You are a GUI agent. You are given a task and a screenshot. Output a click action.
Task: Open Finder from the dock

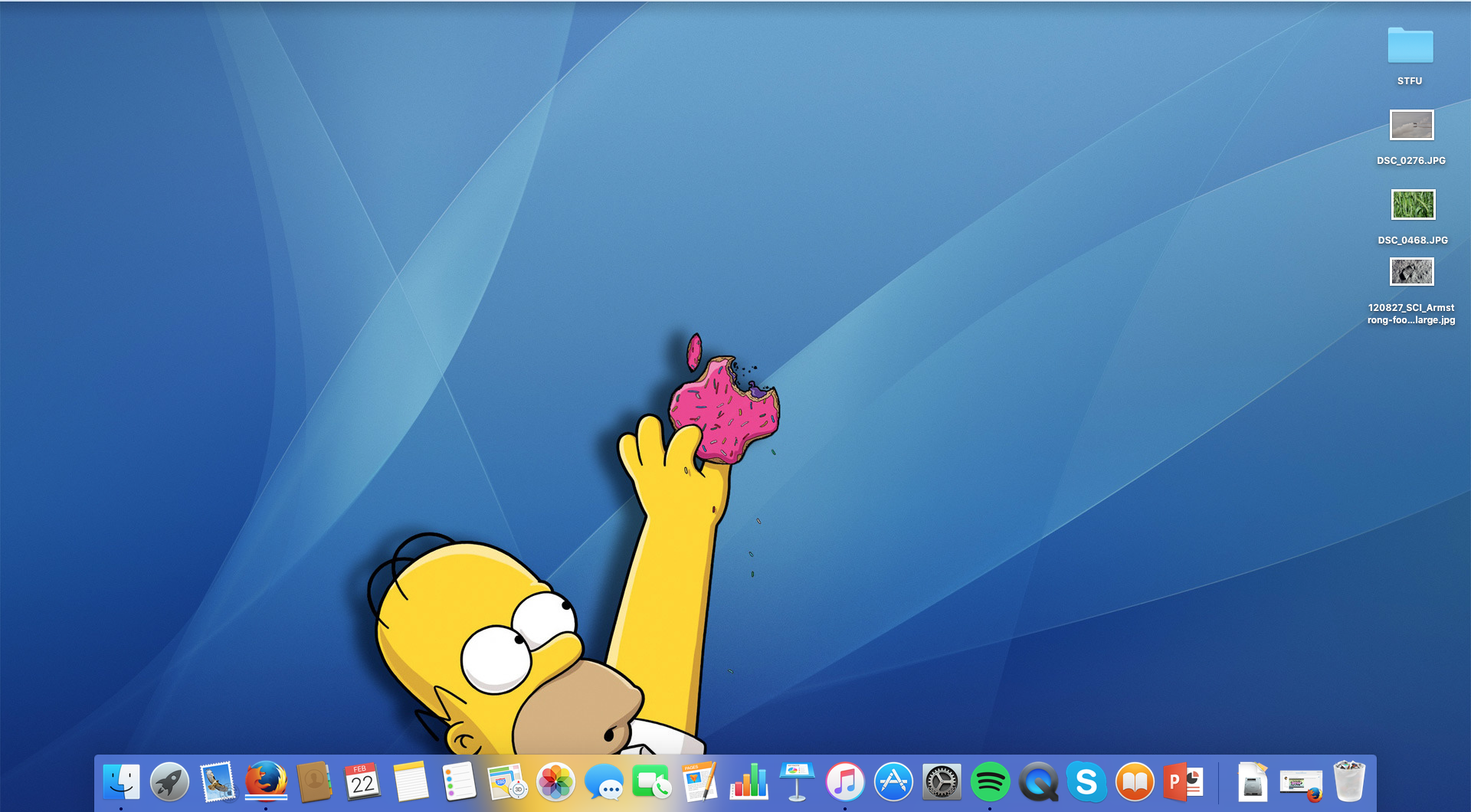(x=121, y=782)
